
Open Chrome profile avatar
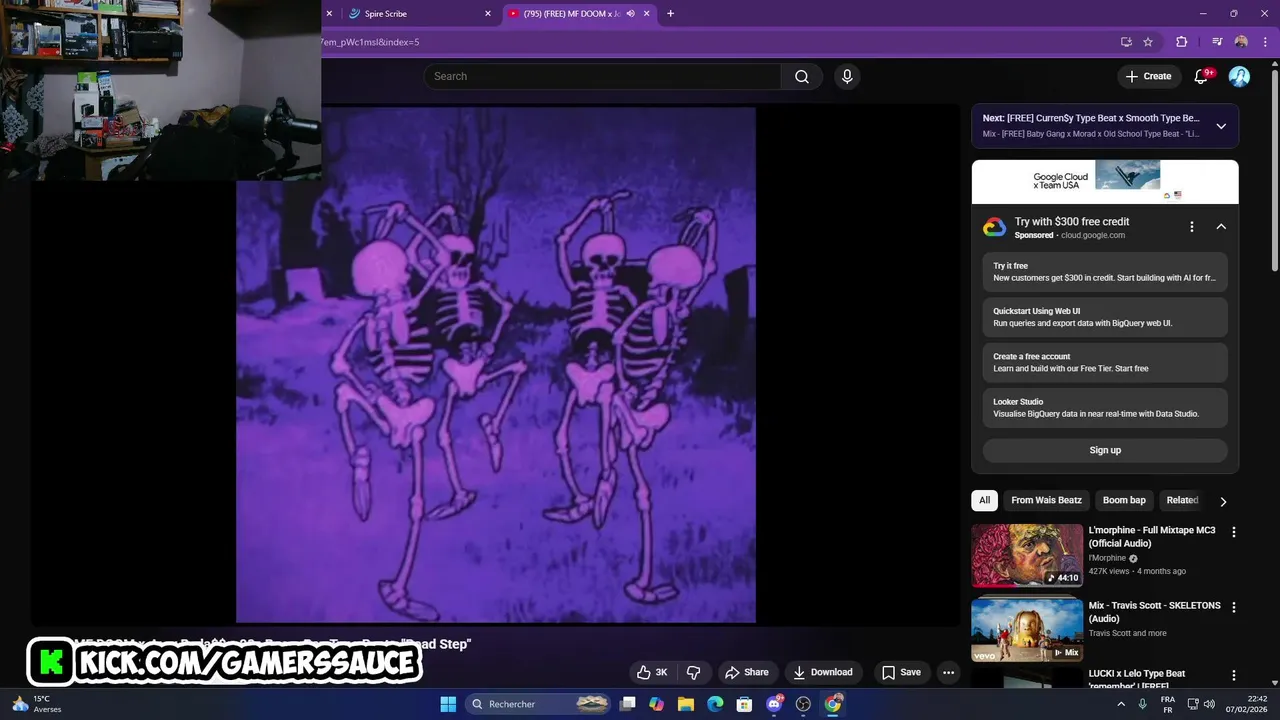coord(1241,42)
